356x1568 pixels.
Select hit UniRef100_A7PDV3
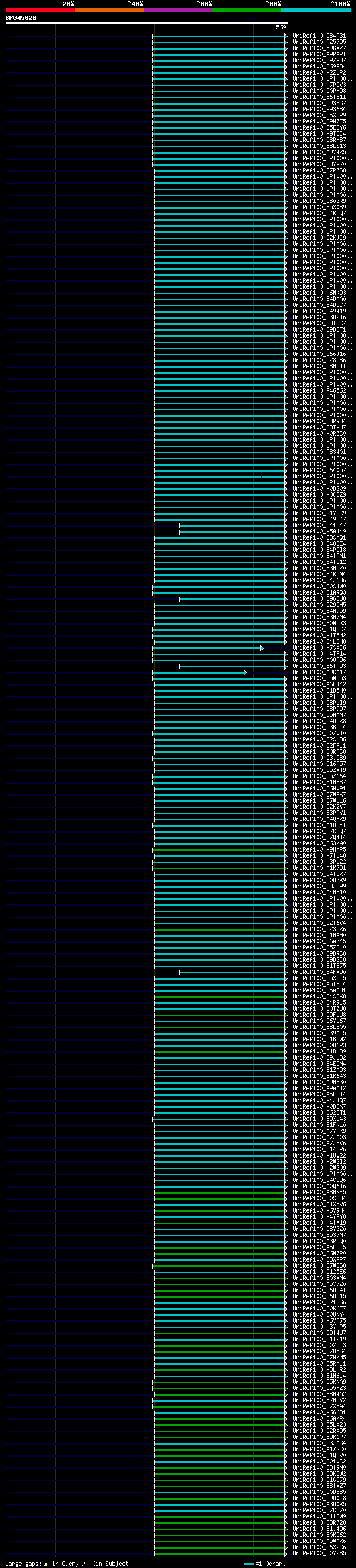pos(319,85)
